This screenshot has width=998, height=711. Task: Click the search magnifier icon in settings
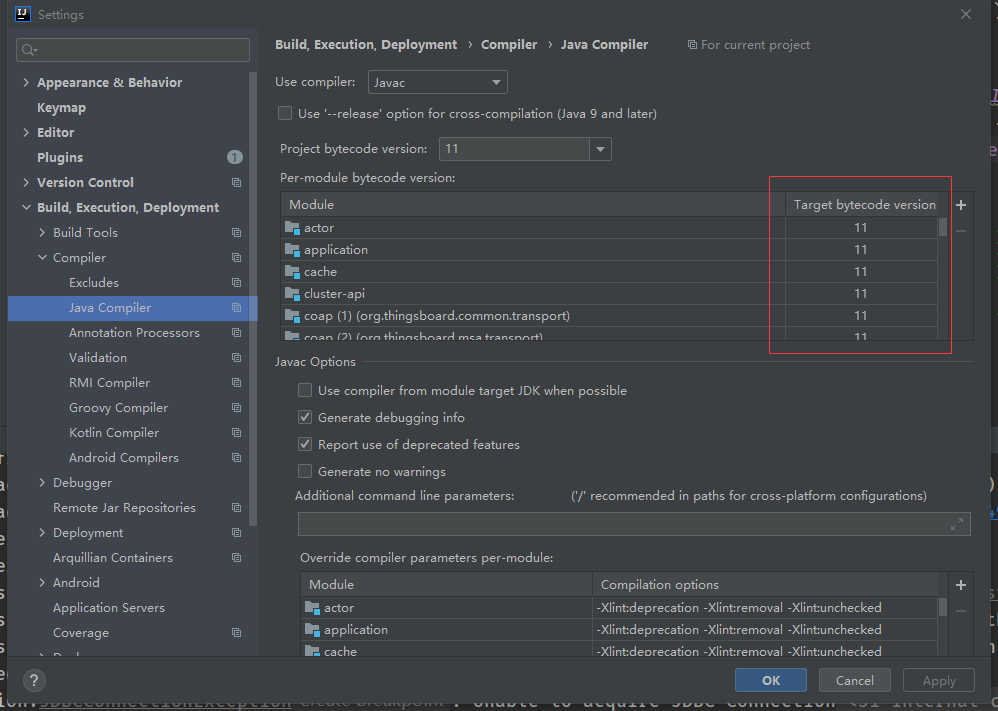29,50
